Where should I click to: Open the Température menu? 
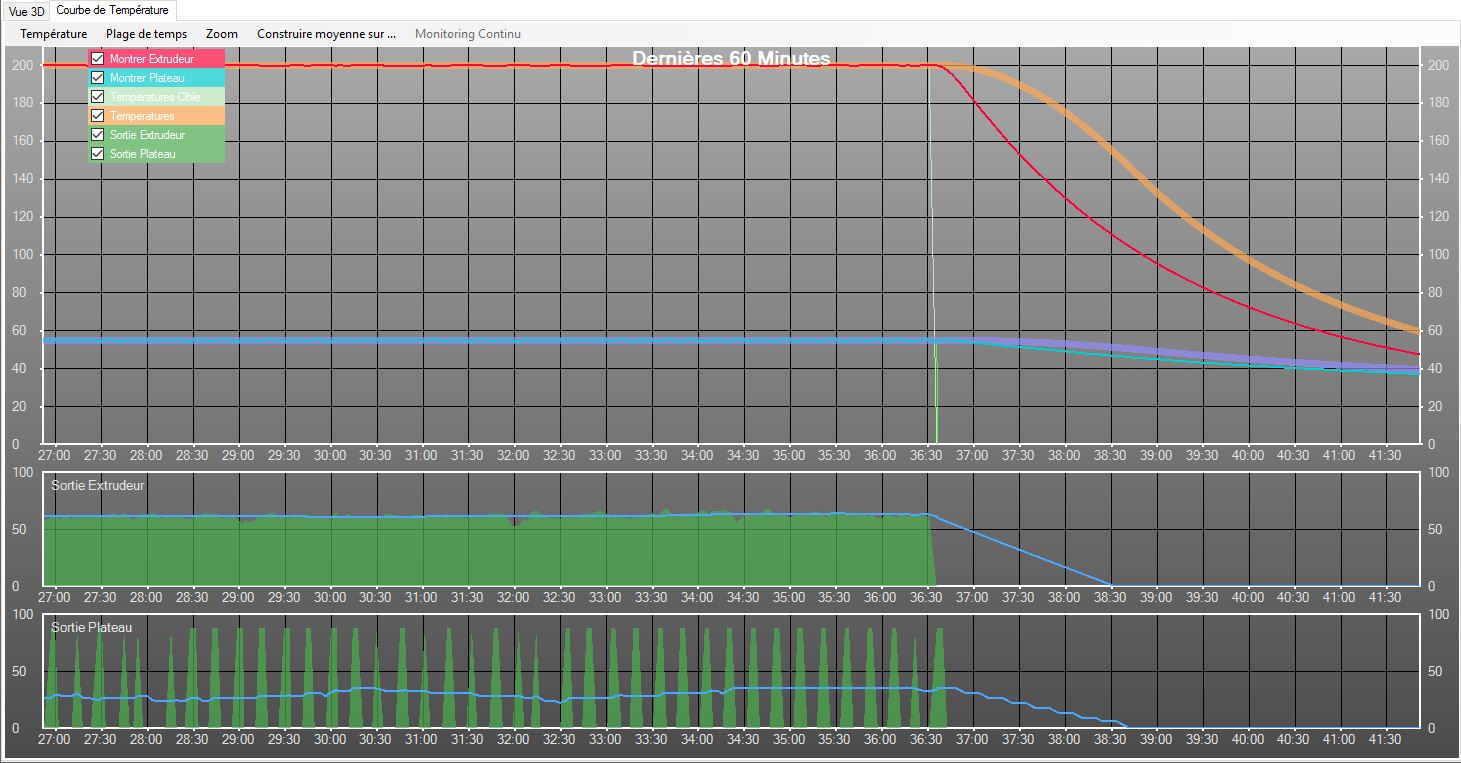[x=54, y=33]
